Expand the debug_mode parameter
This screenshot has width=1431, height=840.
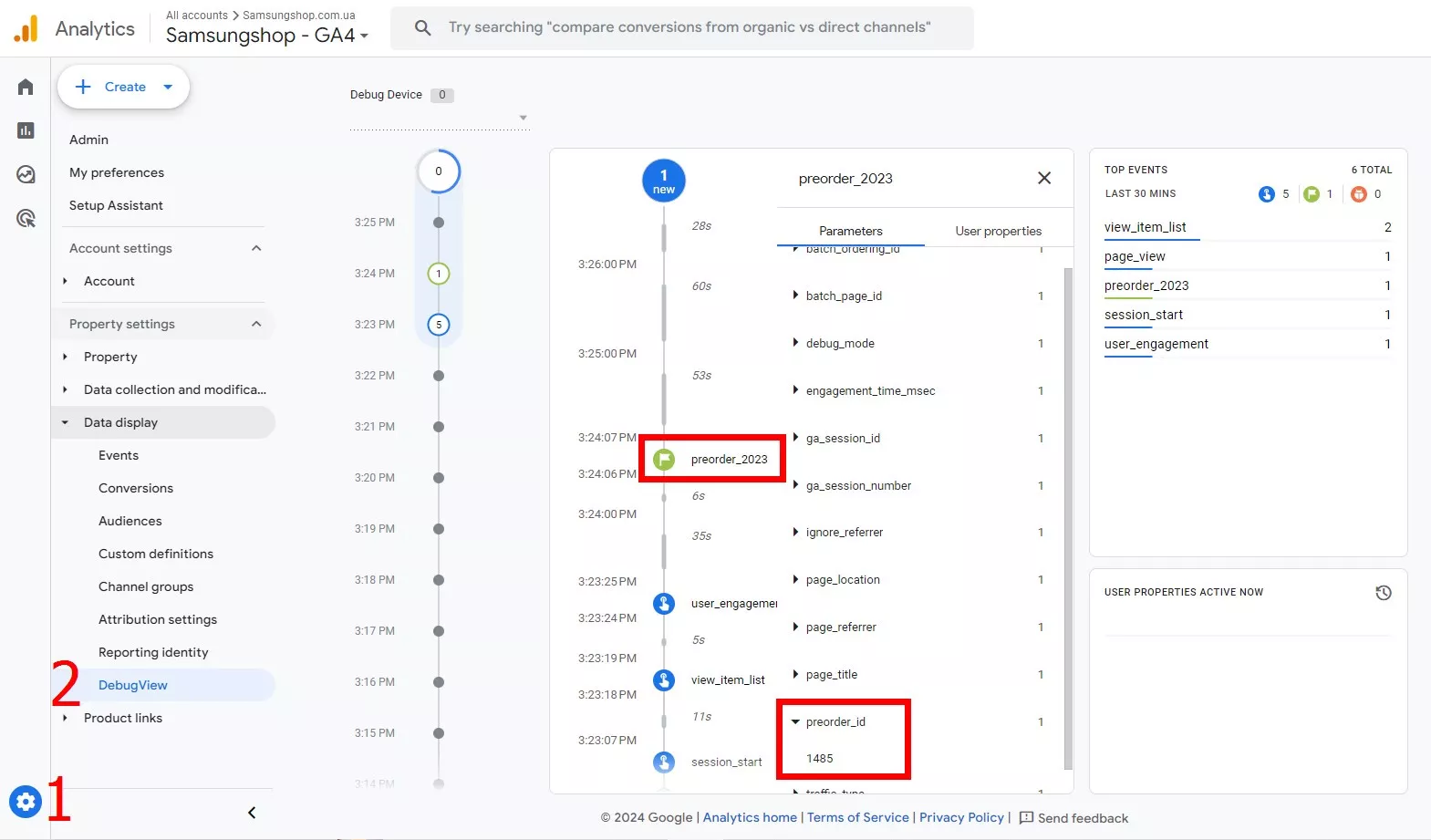point(795,343)
